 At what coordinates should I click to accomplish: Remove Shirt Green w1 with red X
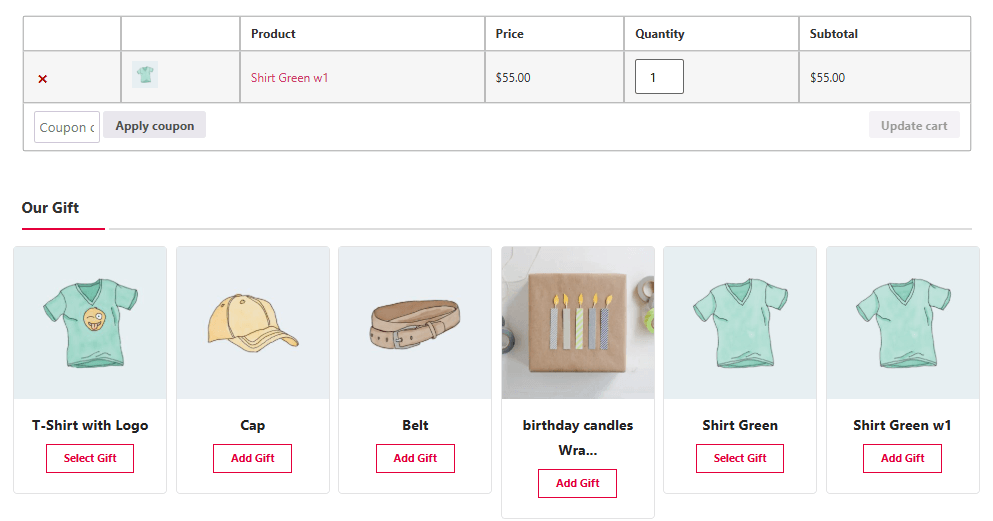tap(42, 78)
